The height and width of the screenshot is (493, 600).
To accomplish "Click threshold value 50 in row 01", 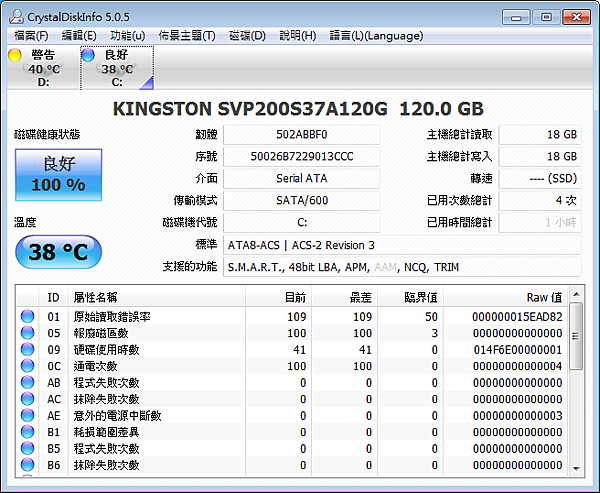I will coord(431,317).
